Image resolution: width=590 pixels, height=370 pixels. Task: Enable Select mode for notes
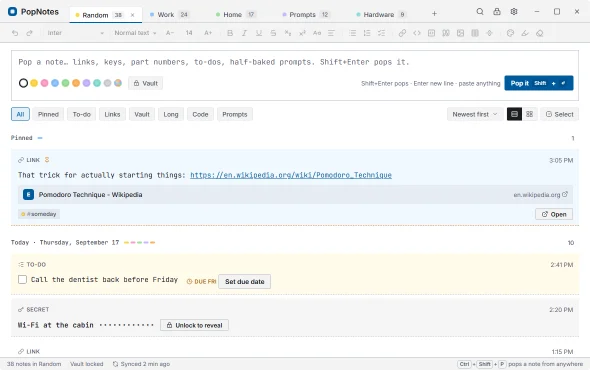click(560, 114)
